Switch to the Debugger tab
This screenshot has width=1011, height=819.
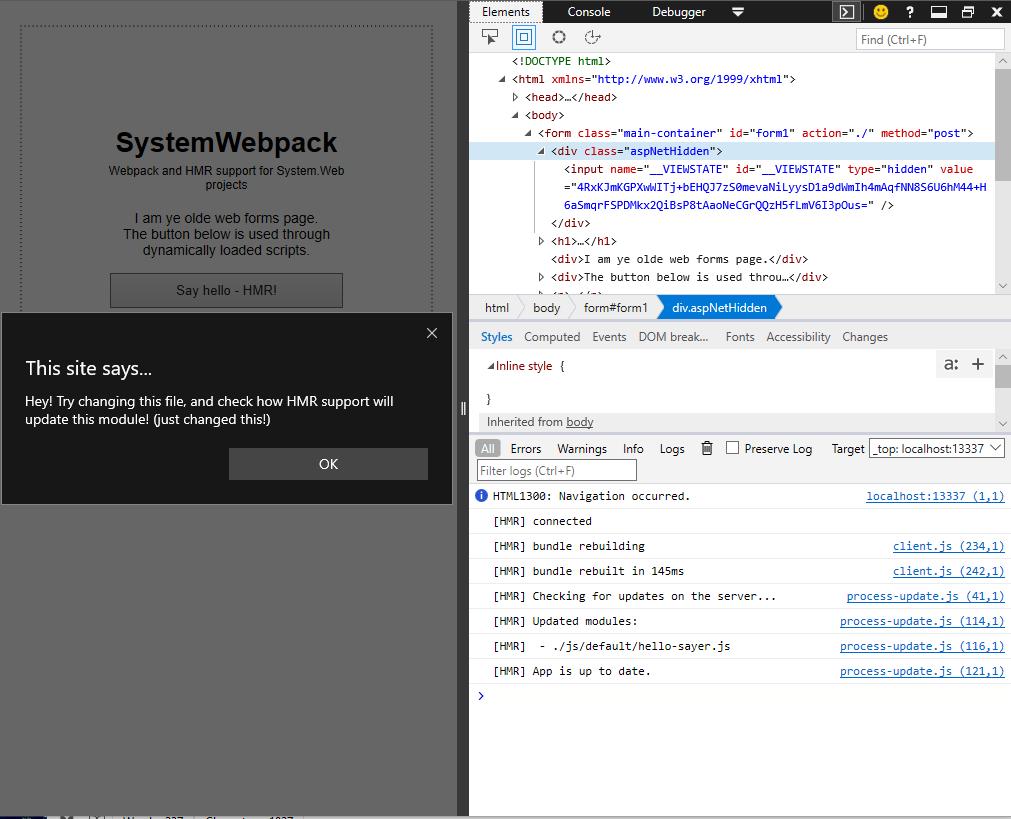679,12
